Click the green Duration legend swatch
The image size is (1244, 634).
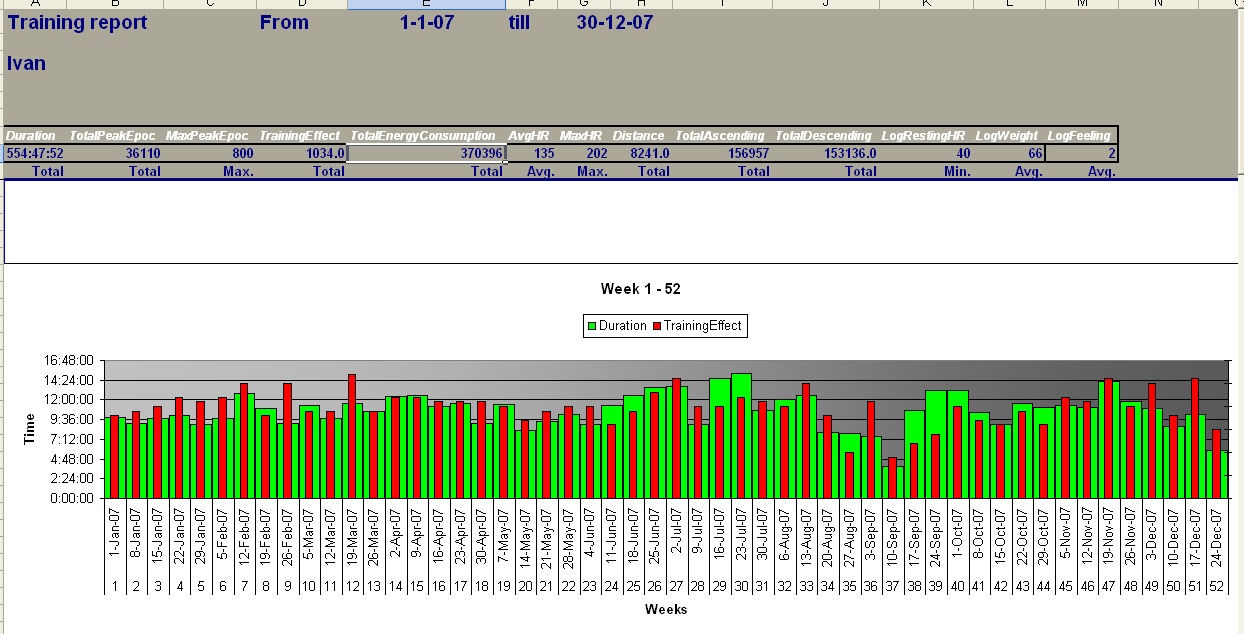[592, 326]
